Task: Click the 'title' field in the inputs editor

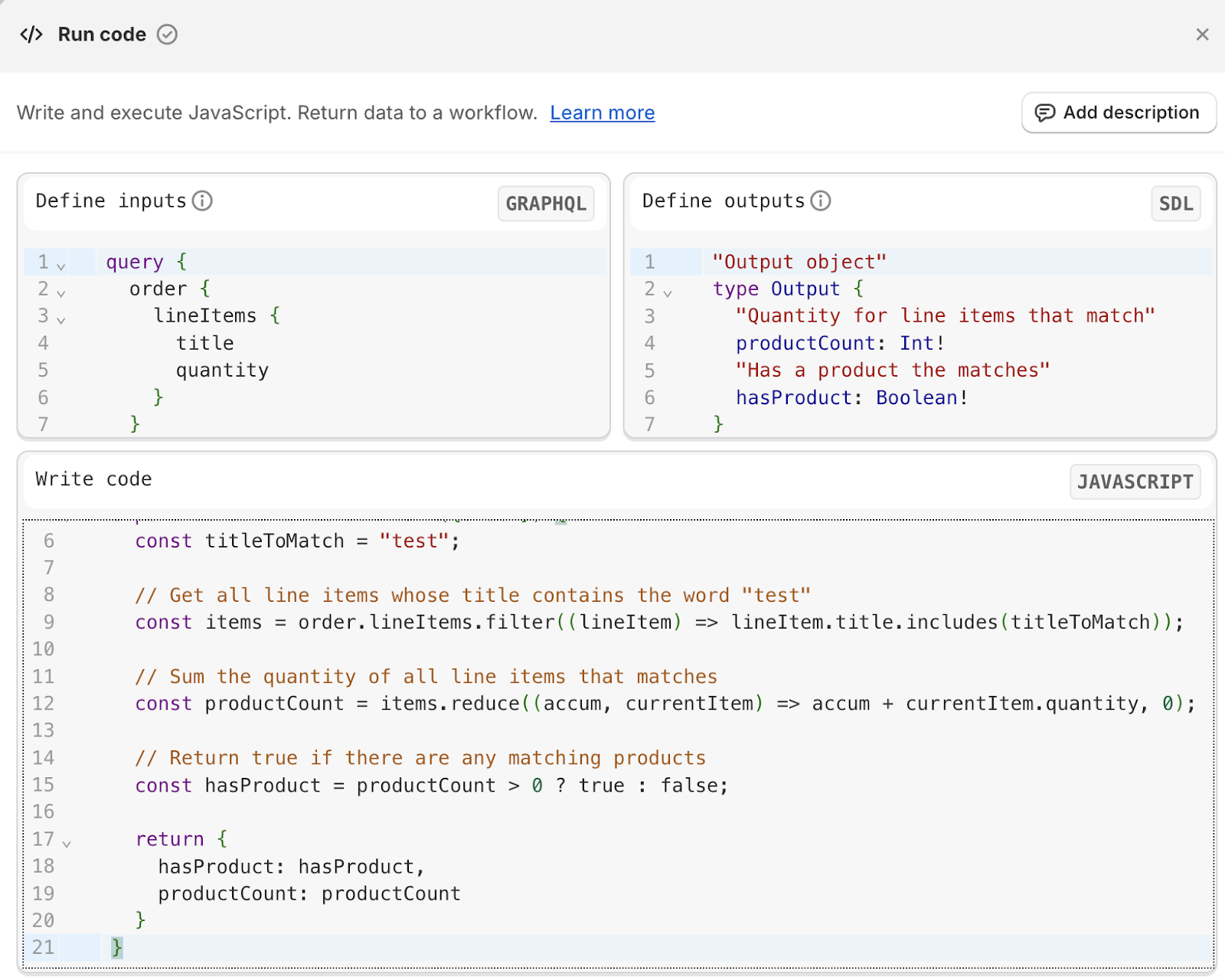Action: click(205, 343)
